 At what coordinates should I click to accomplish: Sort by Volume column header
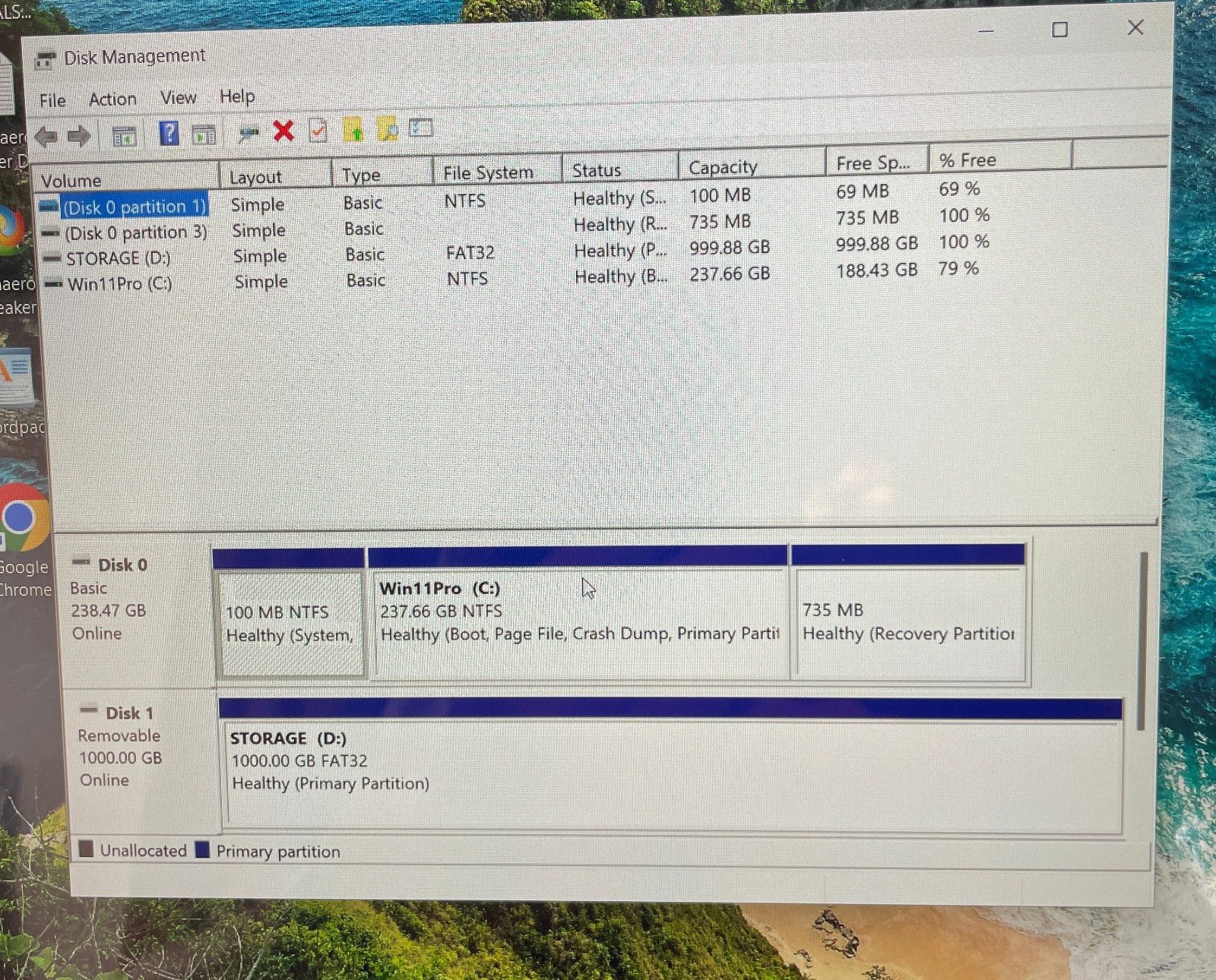(x=126, y=179)
